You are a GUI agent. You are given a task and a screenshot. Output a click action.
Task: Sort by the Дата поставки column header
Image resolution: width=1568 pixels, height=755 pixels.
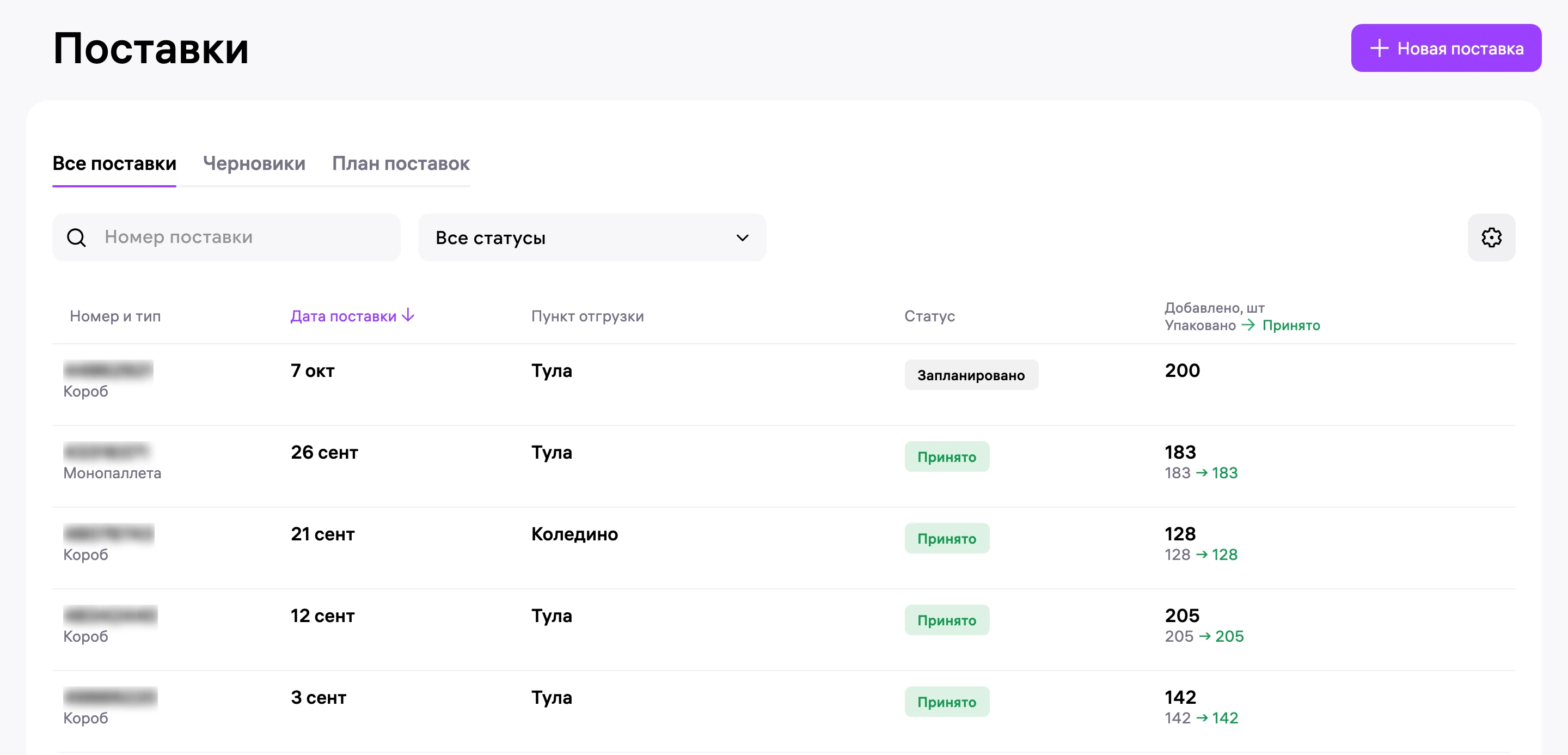point(344,316)
